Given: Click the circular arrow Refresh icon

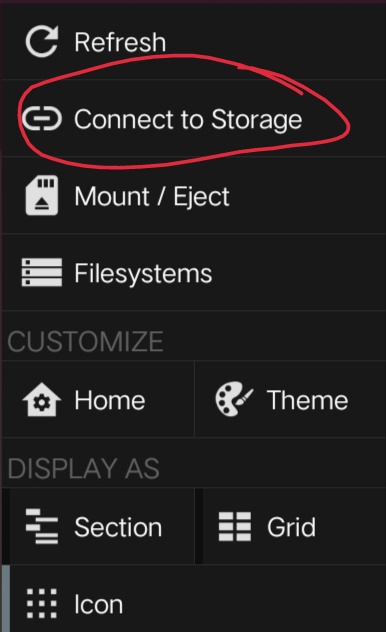Looking at the screenshot, I should click(x=42, y=42).
